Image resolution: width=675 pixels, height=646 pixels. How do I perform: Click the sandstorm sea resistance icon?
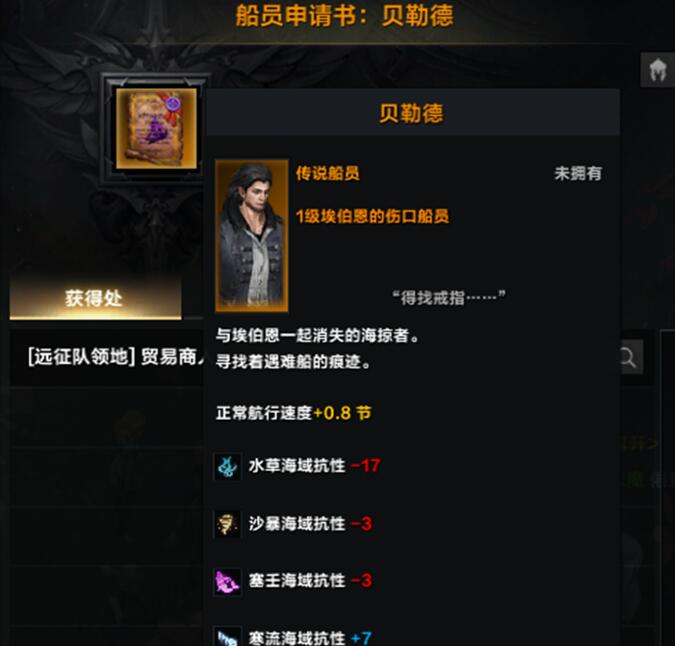pyautogui.click(x=227, y=524)
